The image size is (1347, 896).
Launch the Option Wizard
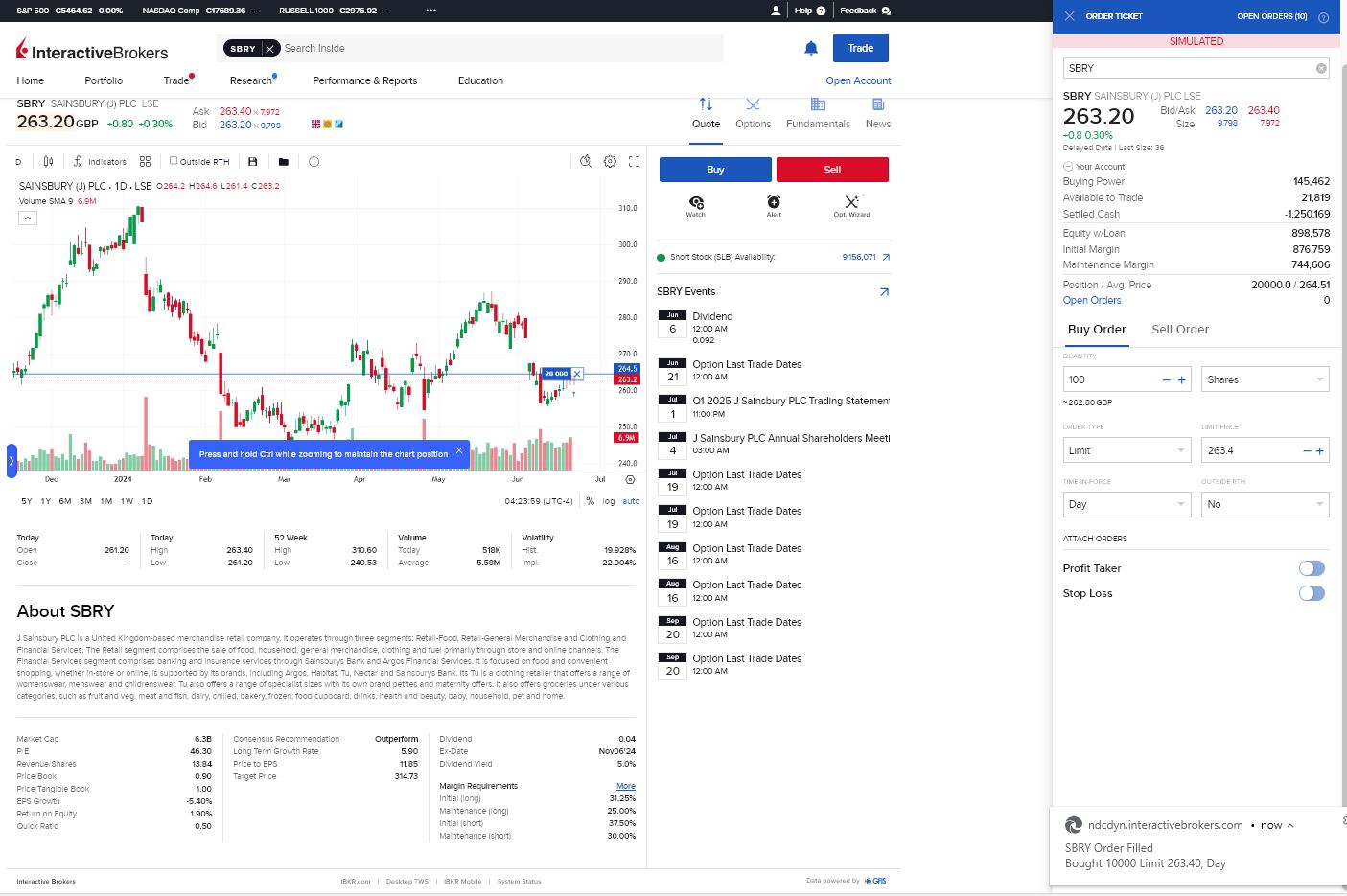click(x=851, y=206)
